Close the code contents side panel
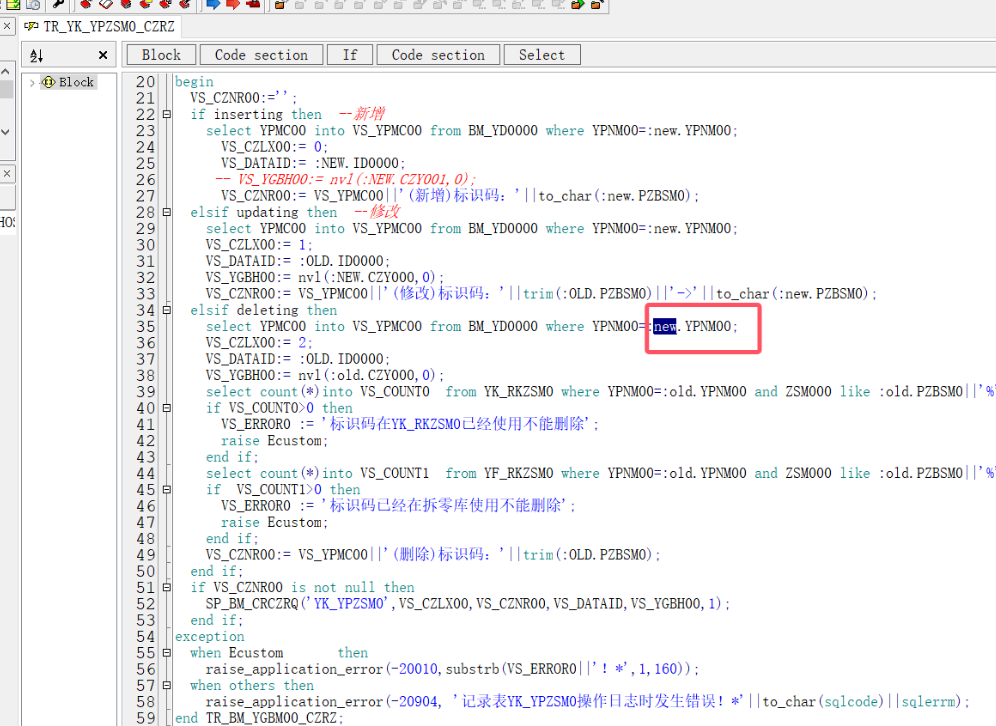Image resolution: width=996 pixels, height=726 pixels. [x=103, y=55]
